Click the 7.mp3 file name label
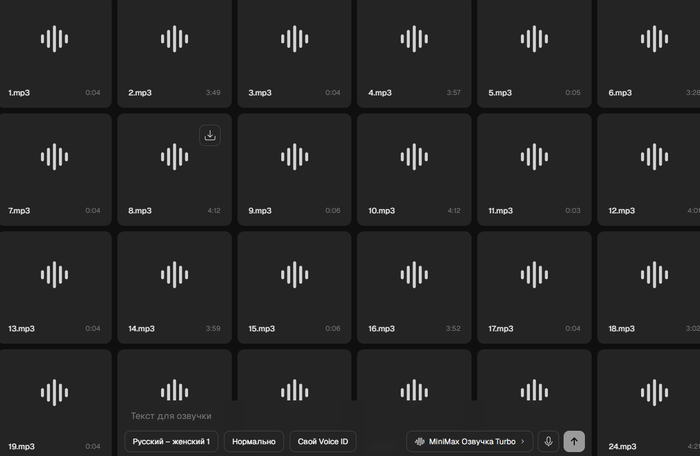This screenshot has height=456, width=700. pyautogui.click(x=19, y=211)
